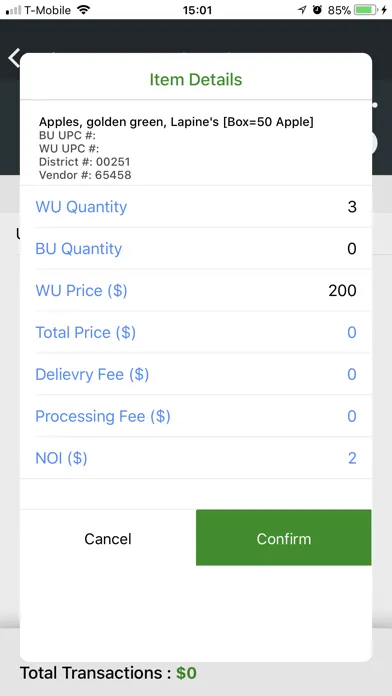Viewport: 392px width, 696px height.
Task: Cancel the Item Details dialog
Action: [108, 538]
